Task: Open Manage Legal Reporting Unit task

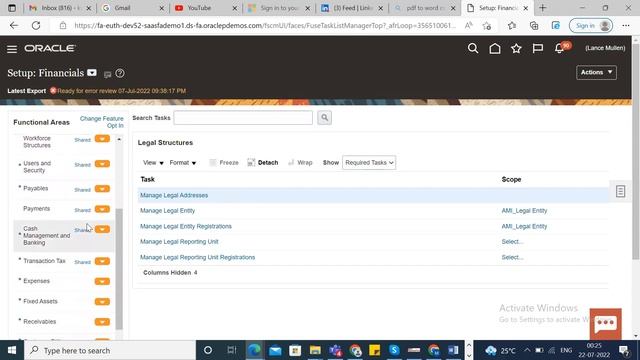Action: (179, 242)
